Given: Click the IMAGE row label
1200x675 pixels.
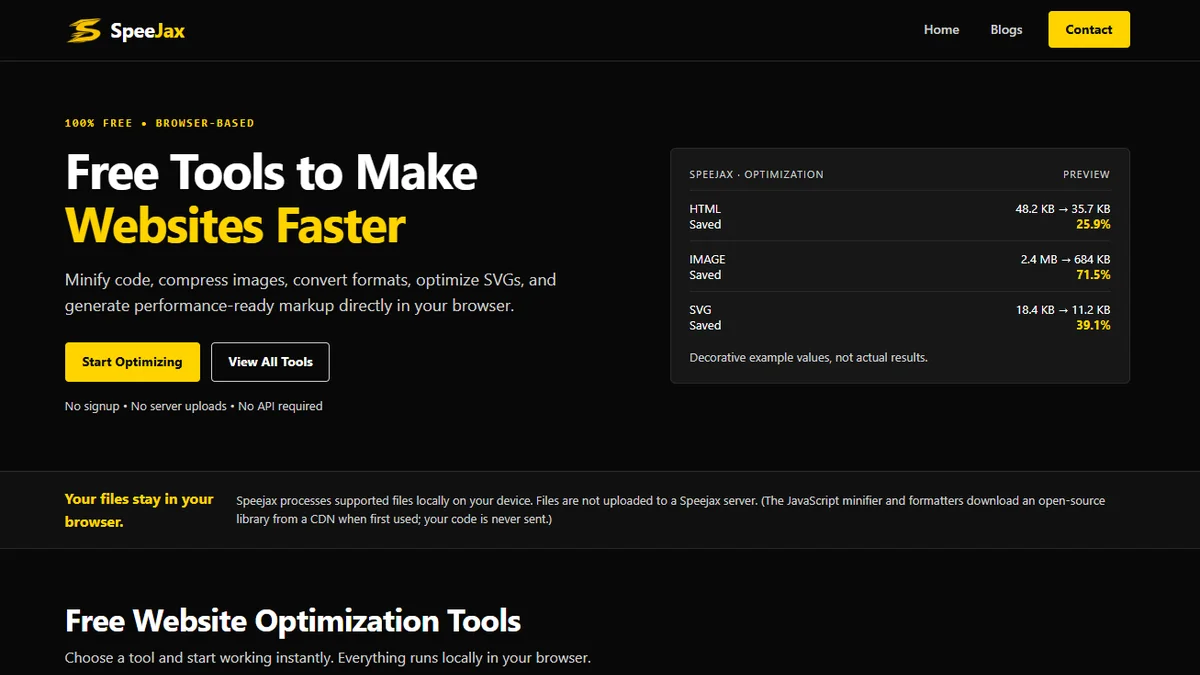Looking at the screenshot, I should (707, 259).
